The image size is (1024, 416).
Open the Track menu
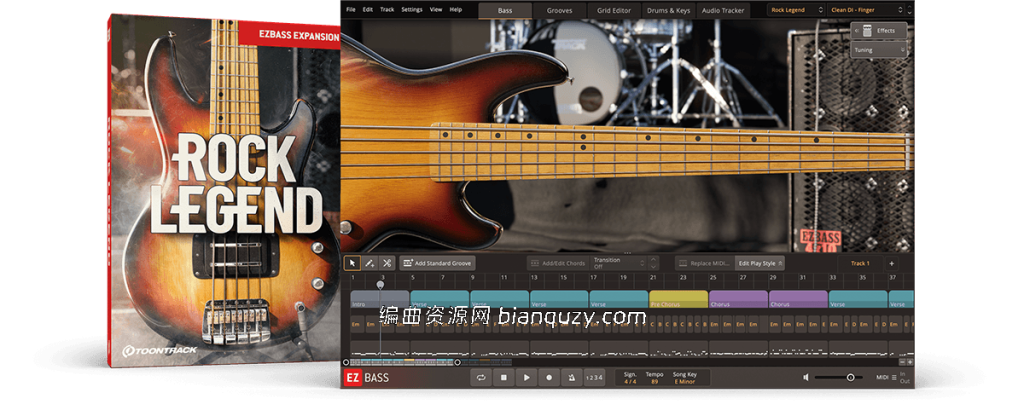(387, 10)
